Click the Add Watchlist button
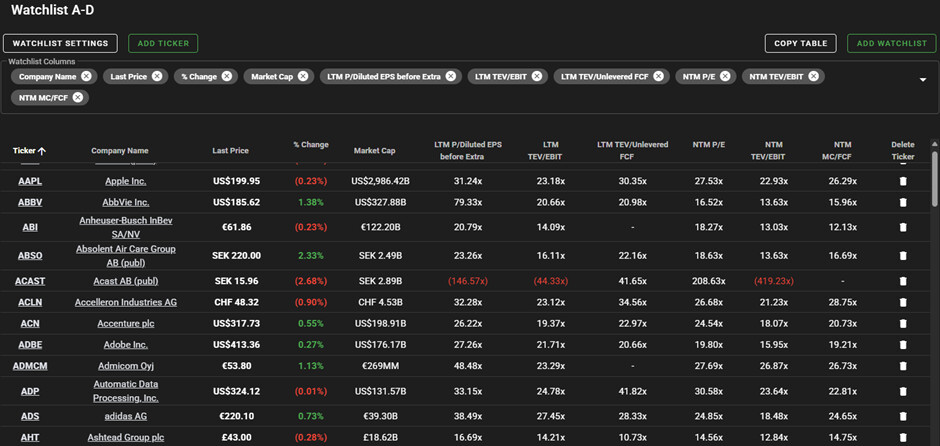 click(x=891, y=44)
